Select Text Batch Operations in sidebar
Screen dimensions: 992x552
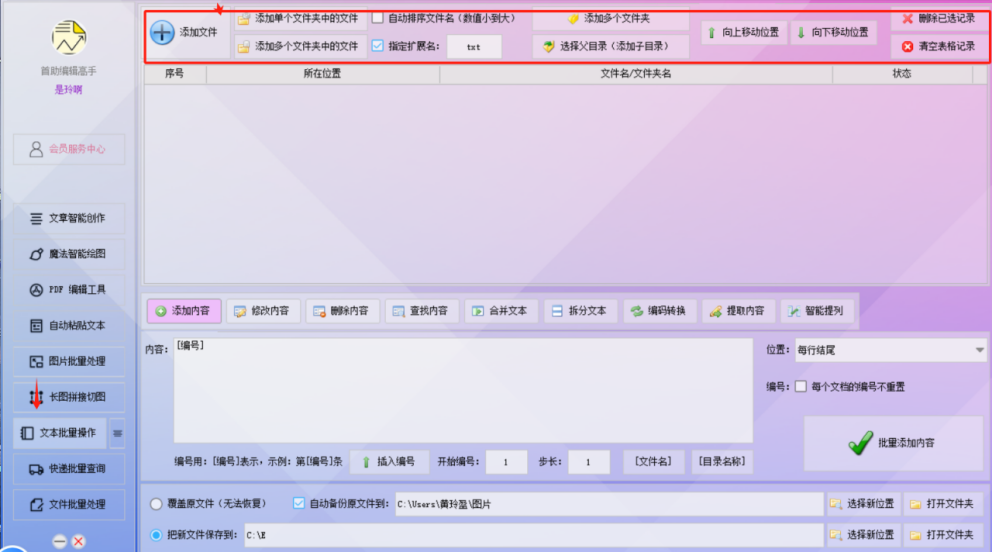(x=60, y=433)
